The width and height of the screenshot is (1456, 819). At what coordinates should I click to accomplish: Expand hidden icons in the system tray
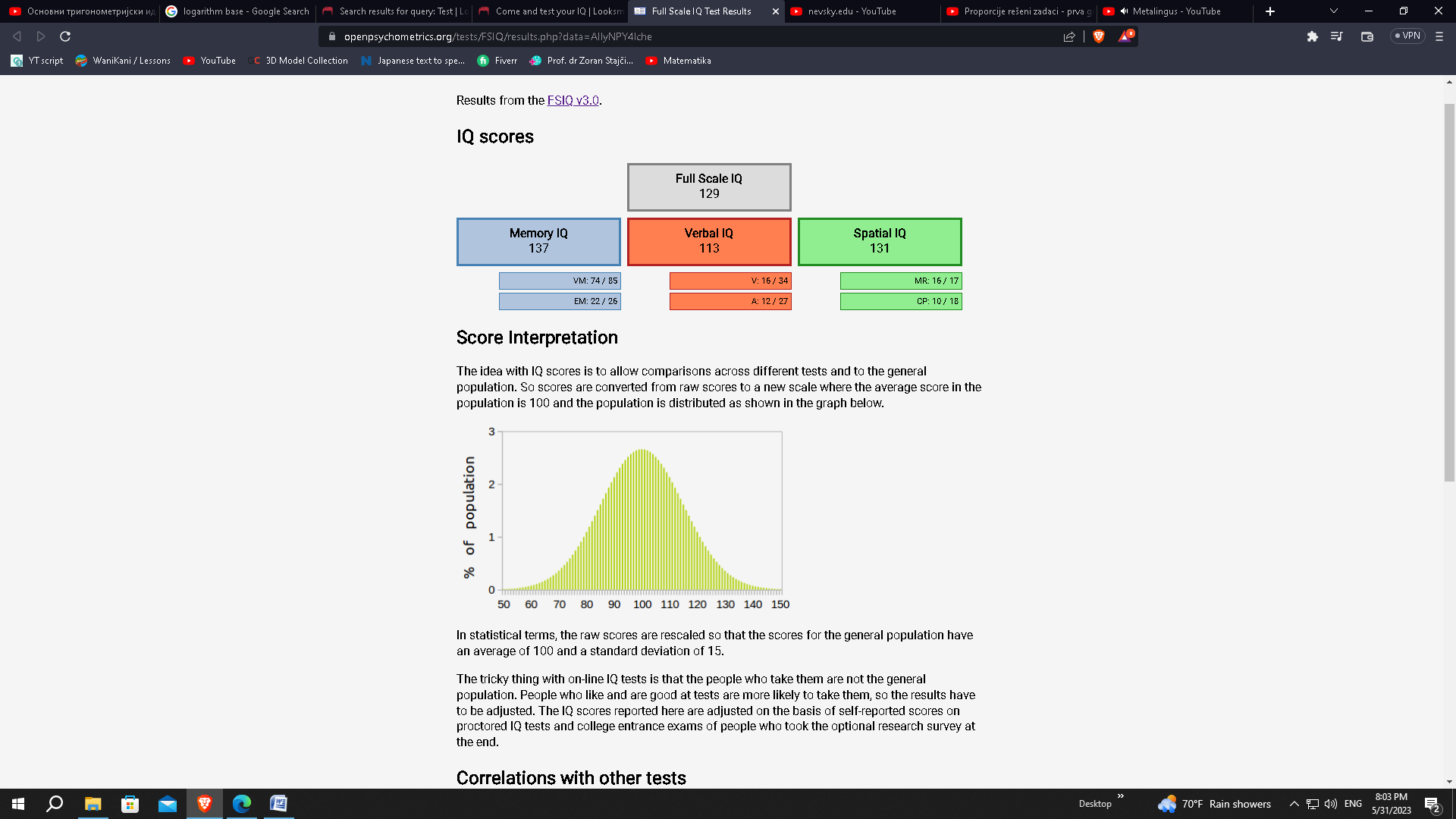1293,804
